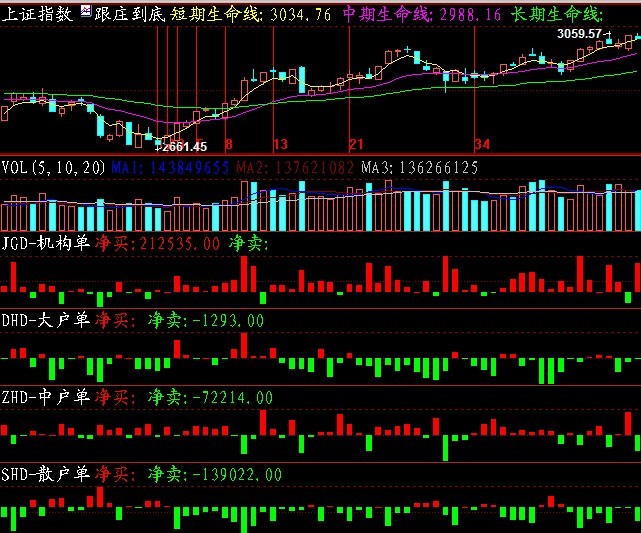641x533 pixels.
Task: Select the ZHD-中户单 indicator panel title
Action: click(46, 397)
